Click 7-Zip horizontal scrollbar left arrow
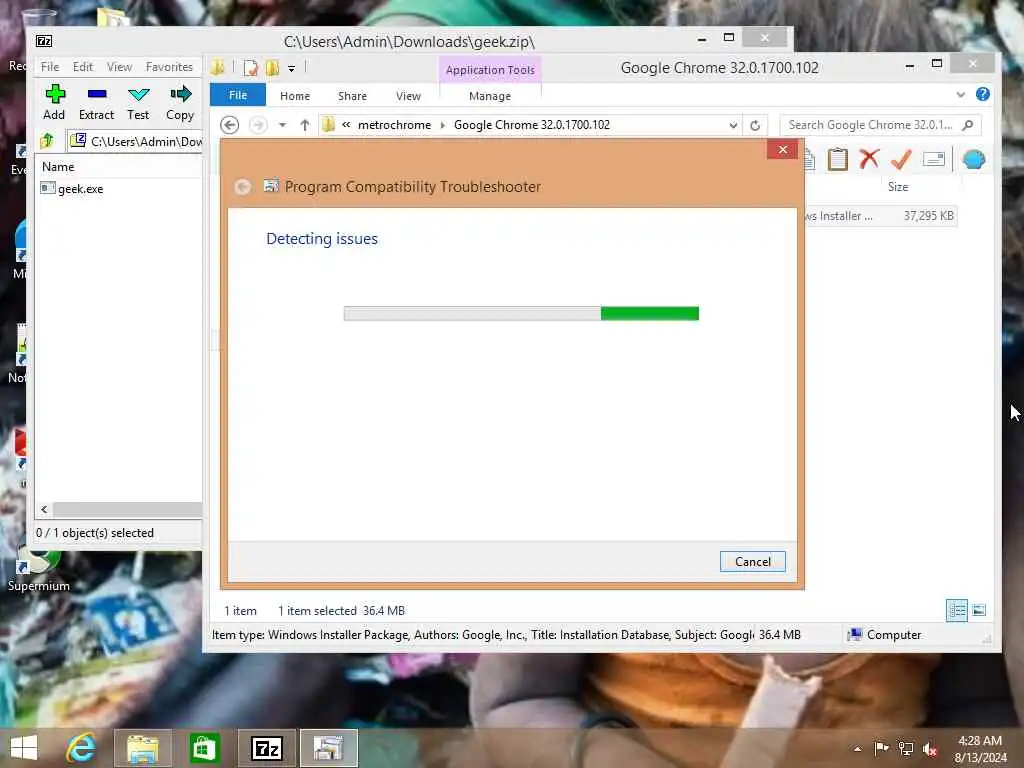This screenshot has height=768, width=1024. pyautogui.click(x=44, y=509)
